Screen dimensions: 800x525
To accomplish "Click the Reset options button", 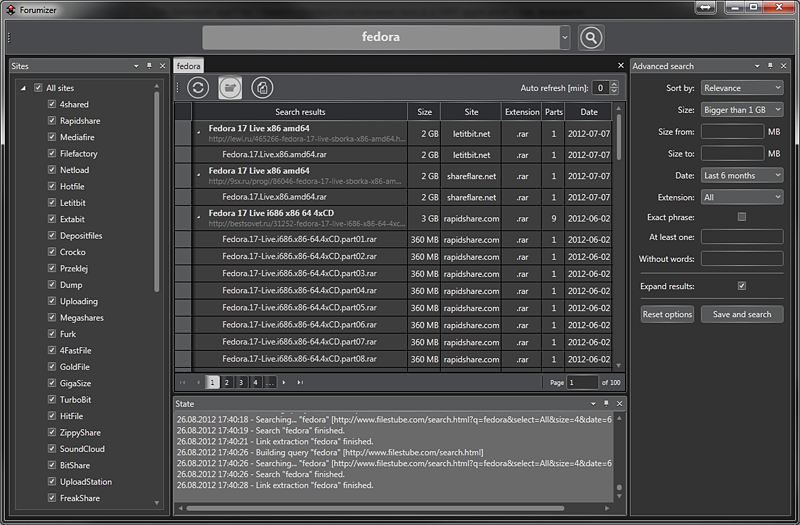I will pyautogui.click(x=667, y=314).
